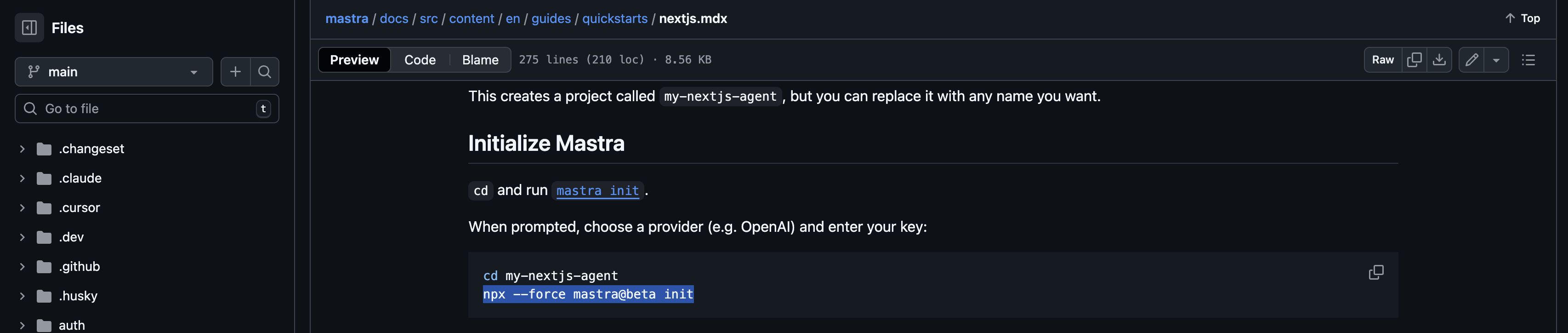Image resolution: width=1568 pixels, height=333 pixels.
Task: Copy the code block snippet
Action: click(x=1376, y=272)
